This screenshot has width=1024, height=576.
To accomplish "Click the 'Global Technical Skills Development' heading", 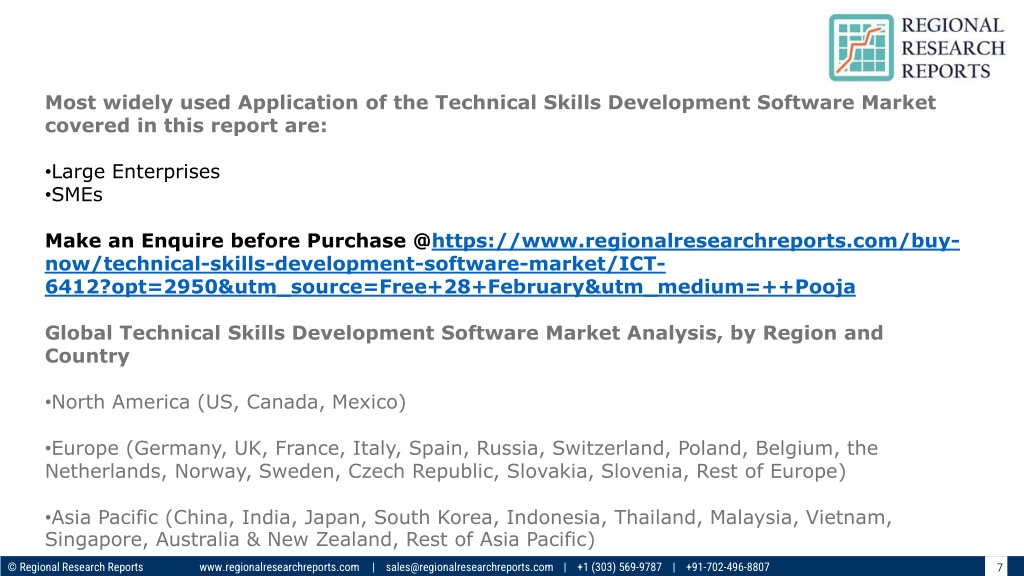I will click(464, 344).
